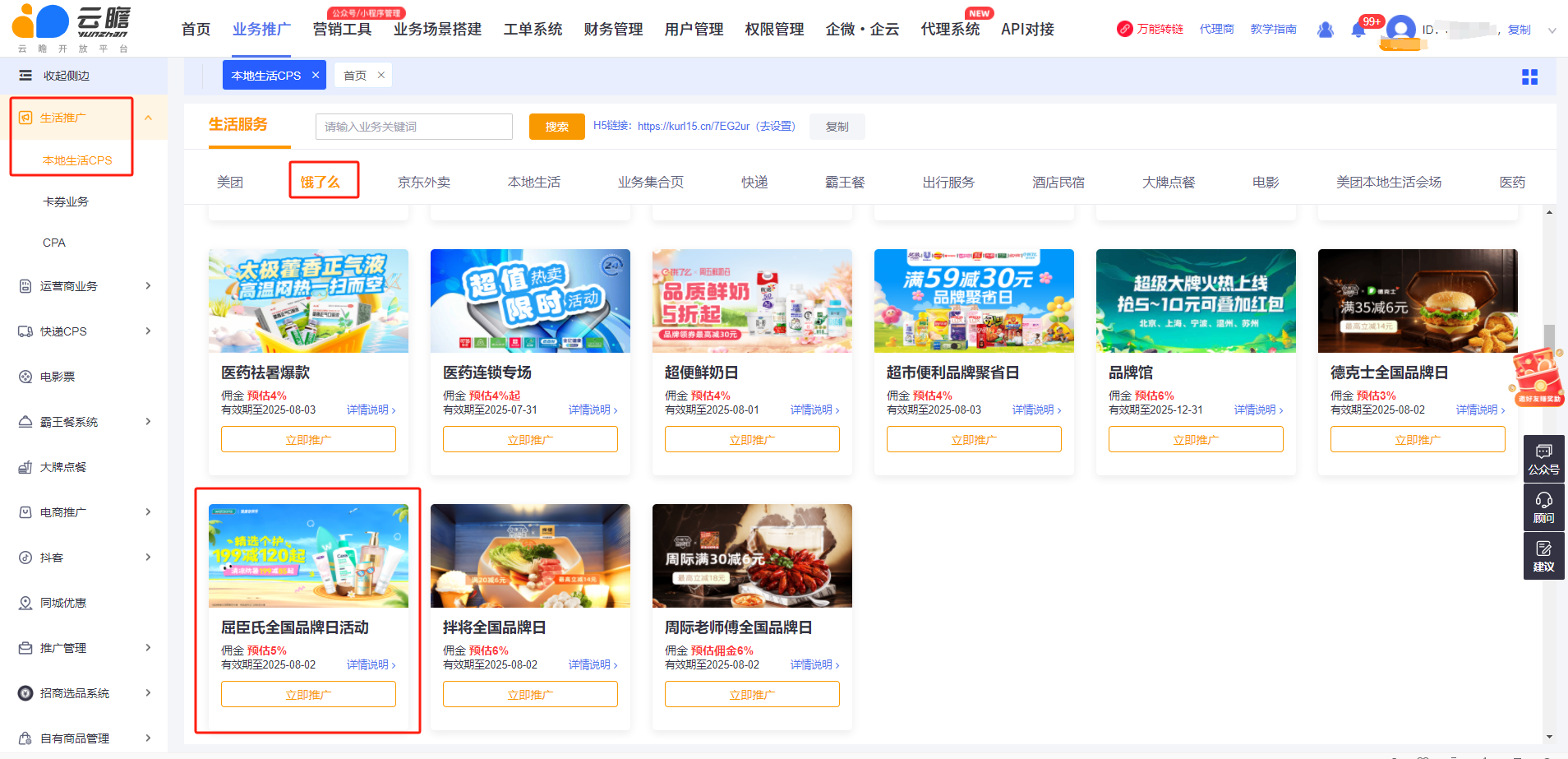Click the 大牌点餐 sidebar icon
This screenshot has width=1568, height=759.
coord(25,467)
